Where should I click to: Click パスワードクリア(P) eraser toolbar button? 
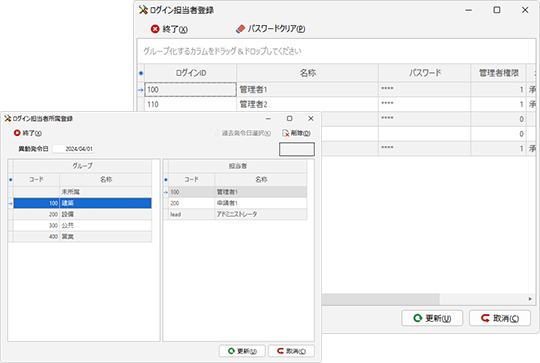pyautogui.click(x=270, y=29)
